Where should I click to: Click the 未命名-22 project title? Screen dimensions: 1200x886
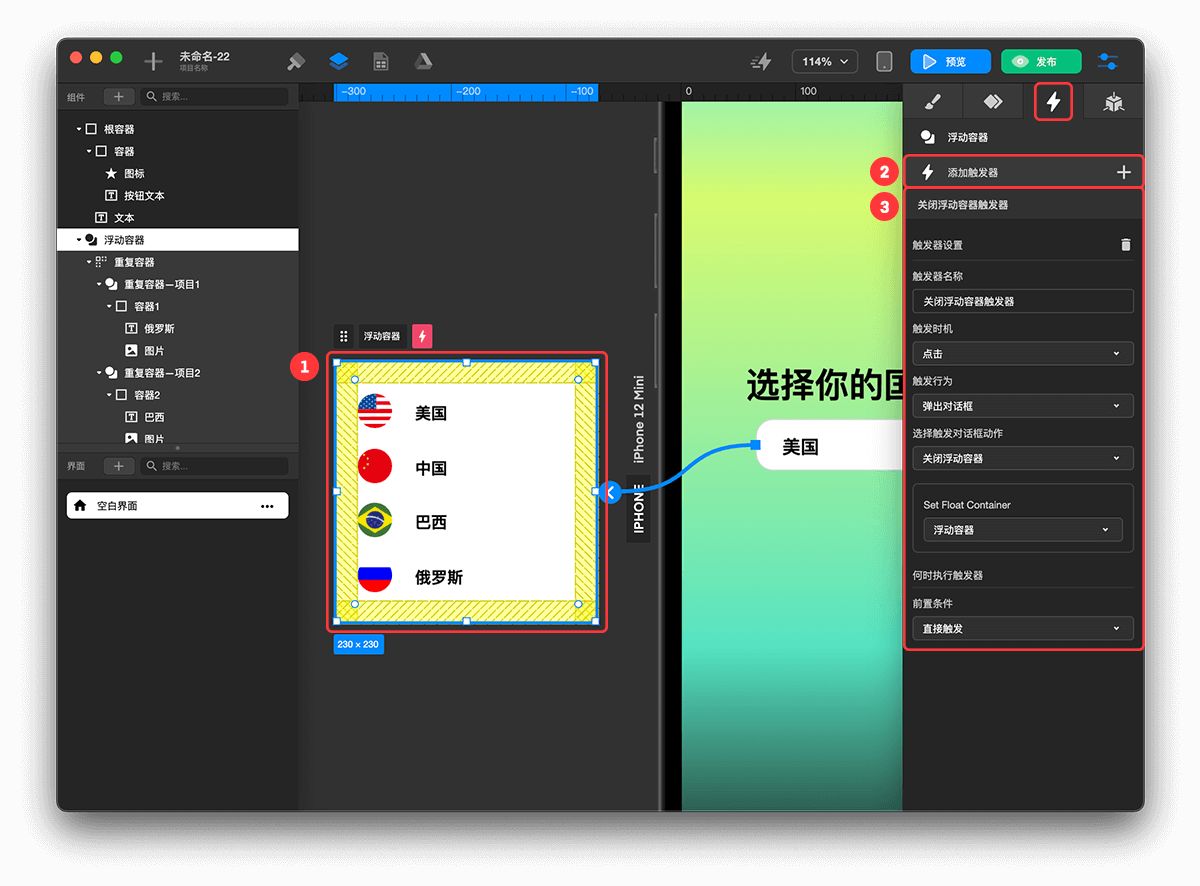click(205, 56)
